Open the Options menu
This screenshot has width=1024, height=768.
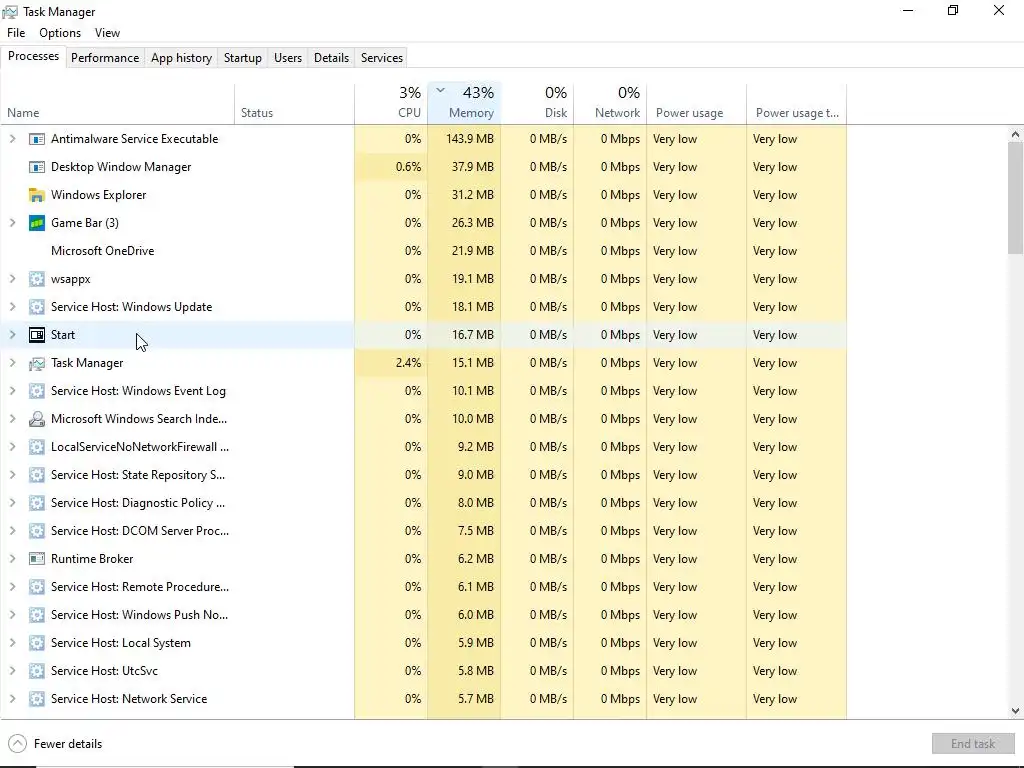click(x=60, y=33)
